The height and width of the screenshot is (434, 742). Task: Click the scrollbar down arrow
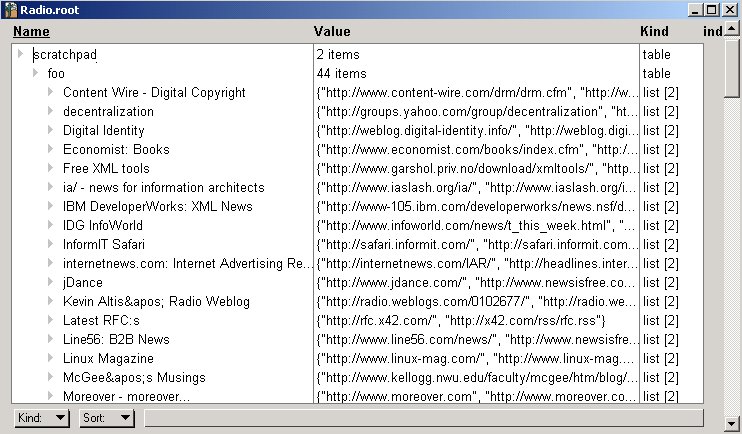732,424
